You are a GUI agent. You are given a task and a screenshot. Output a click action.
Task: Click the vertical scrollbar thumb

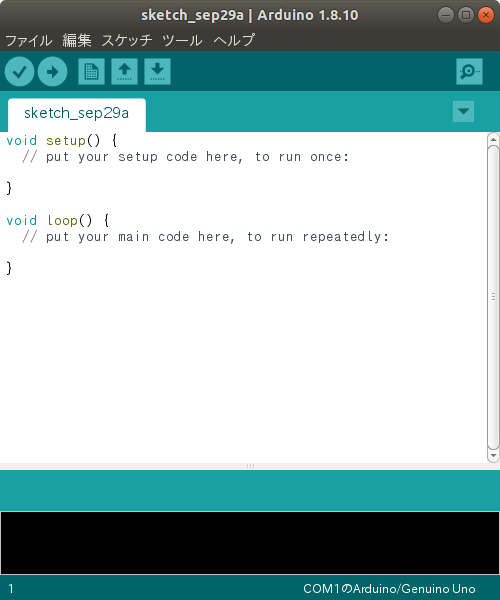(x=493, y=297)
